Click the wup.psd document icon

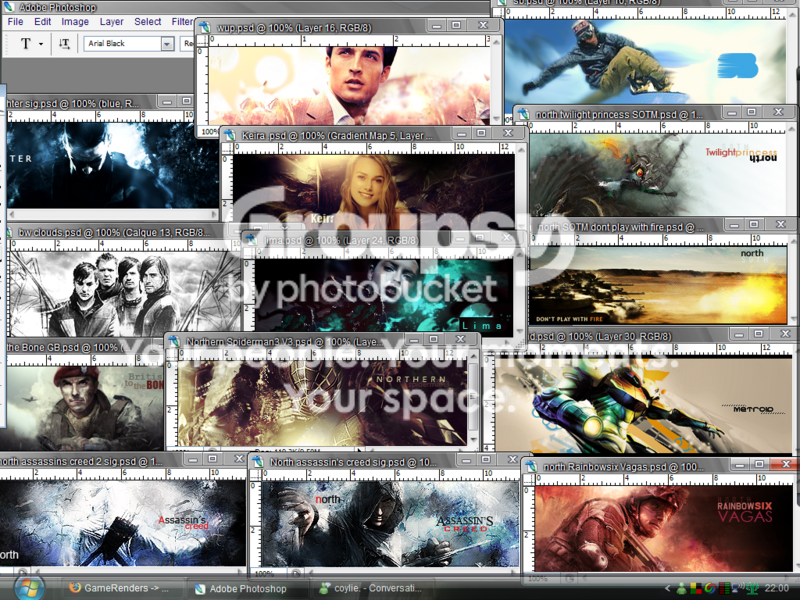pos(205,27)
